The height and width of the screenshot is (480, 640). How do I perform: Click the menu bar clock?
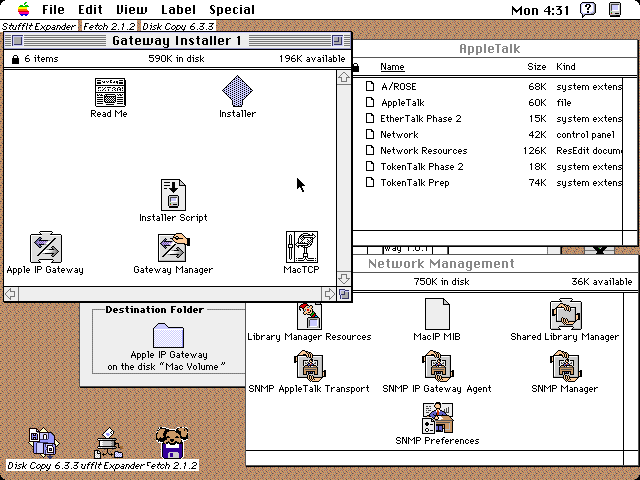pos(540,10)
